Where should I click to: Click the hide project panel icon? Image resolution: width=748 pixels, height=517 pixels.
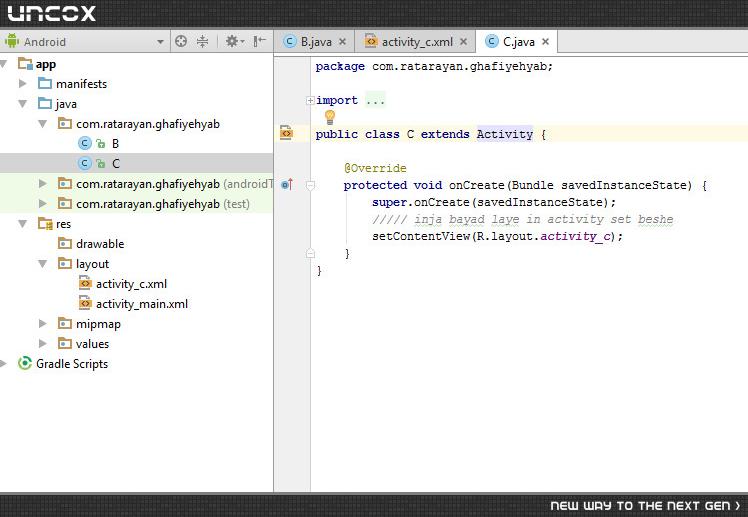(260, 41)
